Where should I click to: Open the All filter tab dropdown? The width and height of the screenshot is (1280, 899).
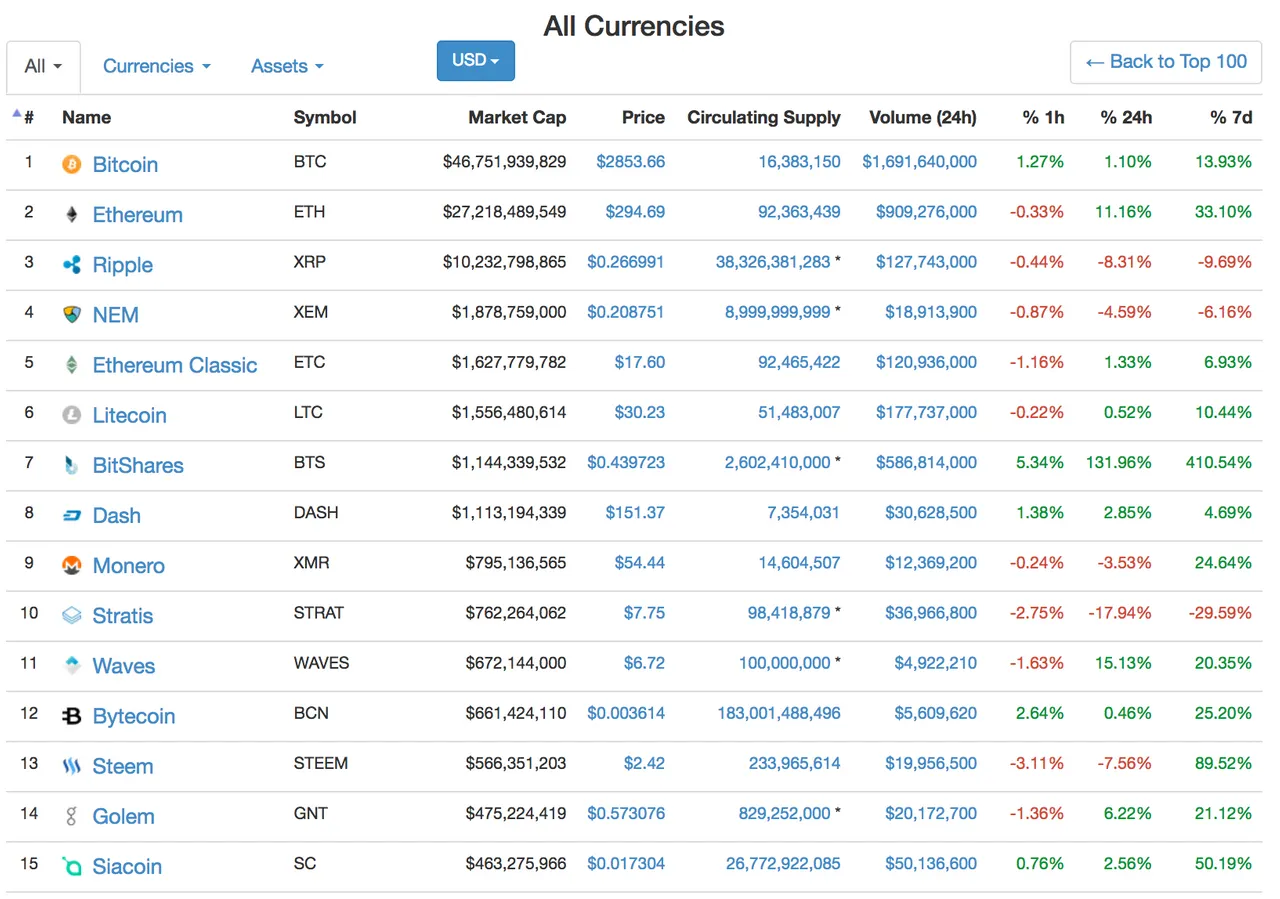click(43, 66)
